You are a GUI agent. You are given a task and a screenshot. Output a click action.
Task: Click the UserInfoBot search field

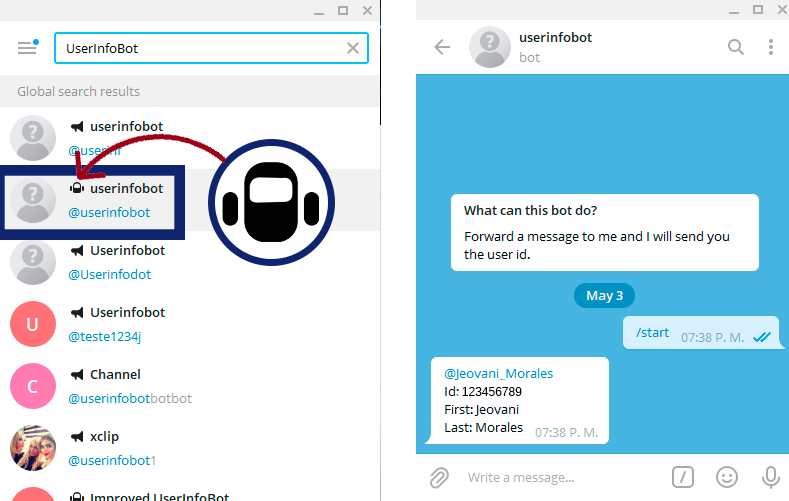(x=211, y=48)
